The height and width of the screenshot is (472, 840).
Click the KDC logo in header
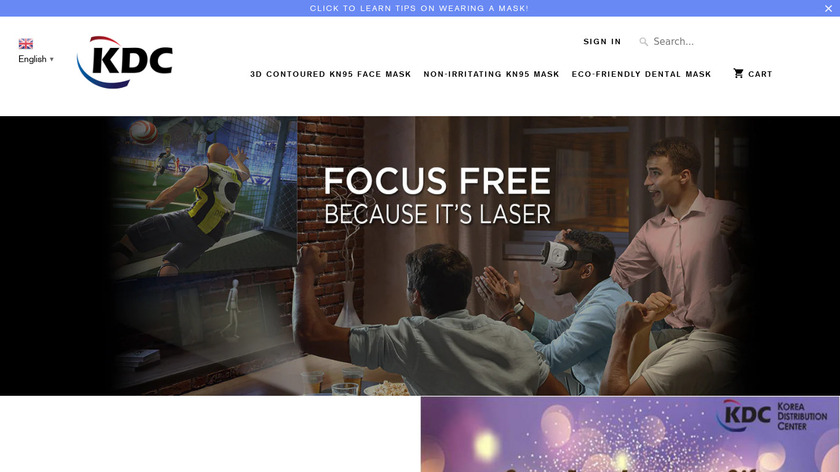pyautogui.click(x=125, y=62)
